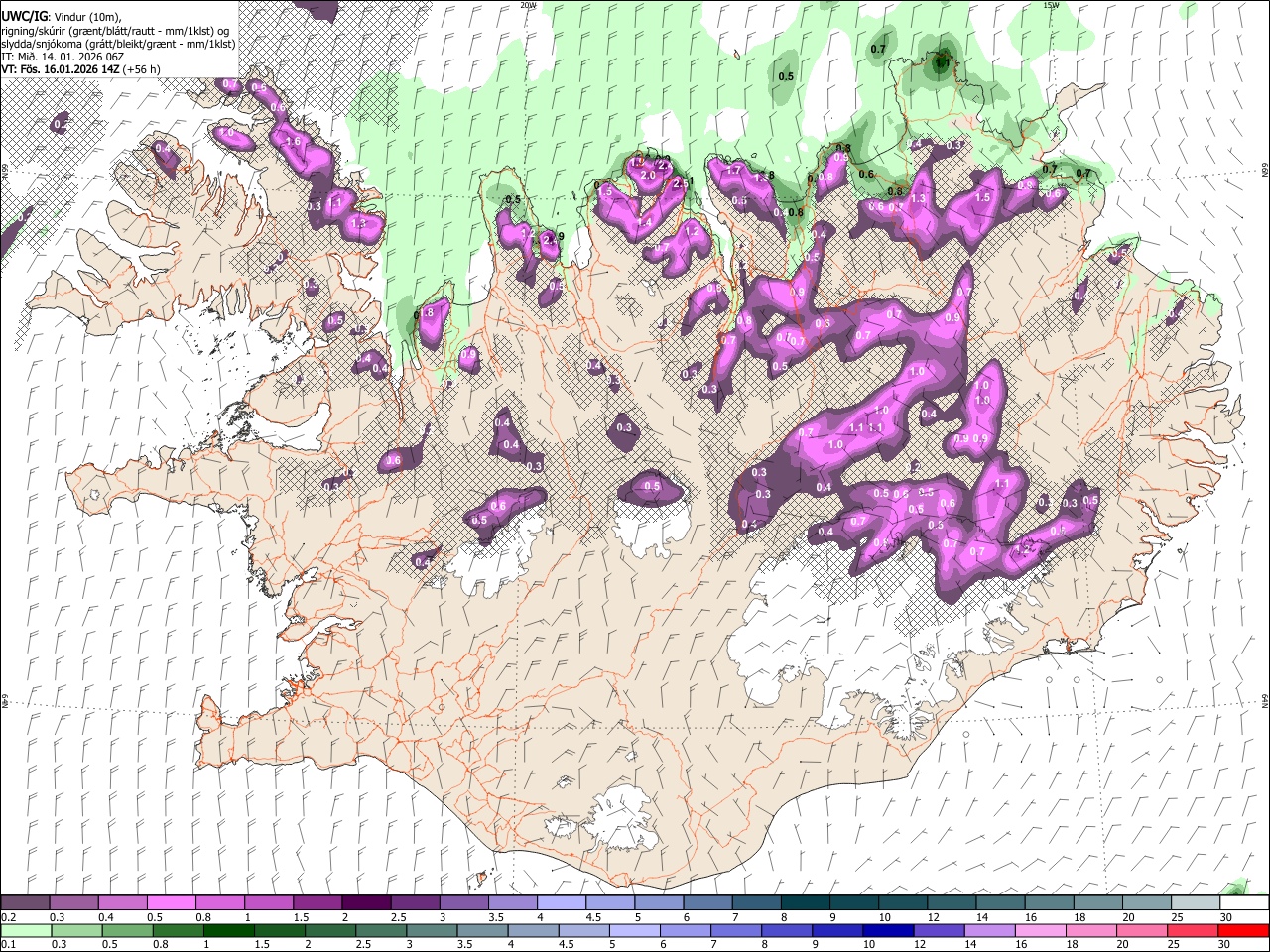Click the darkest purple snow swatch for 2–2.5
Image resolution: width=1270 pixels, height=952 pixels.
(365, 902)
